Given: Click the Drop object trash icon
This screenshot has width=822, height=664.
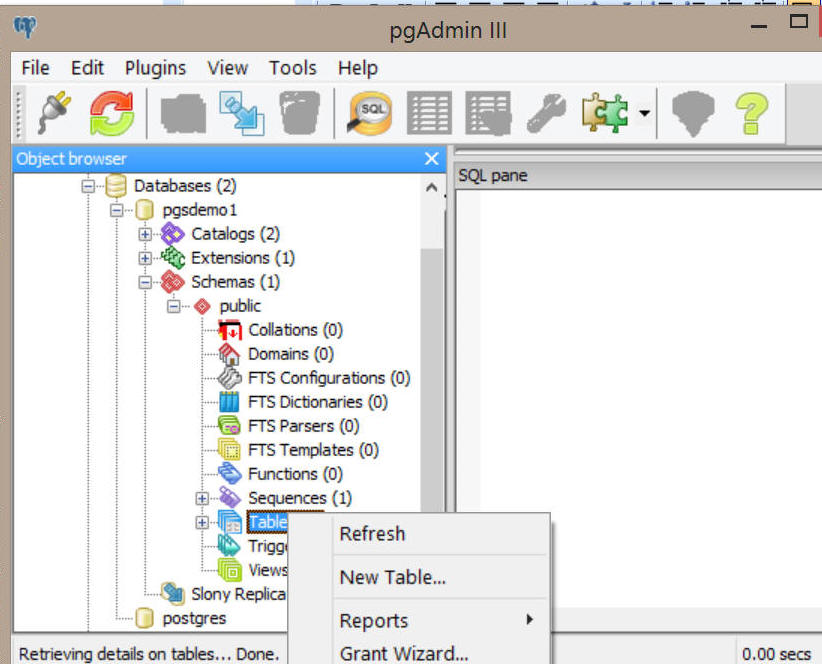Looking at the screenshot, I should 300,113.
